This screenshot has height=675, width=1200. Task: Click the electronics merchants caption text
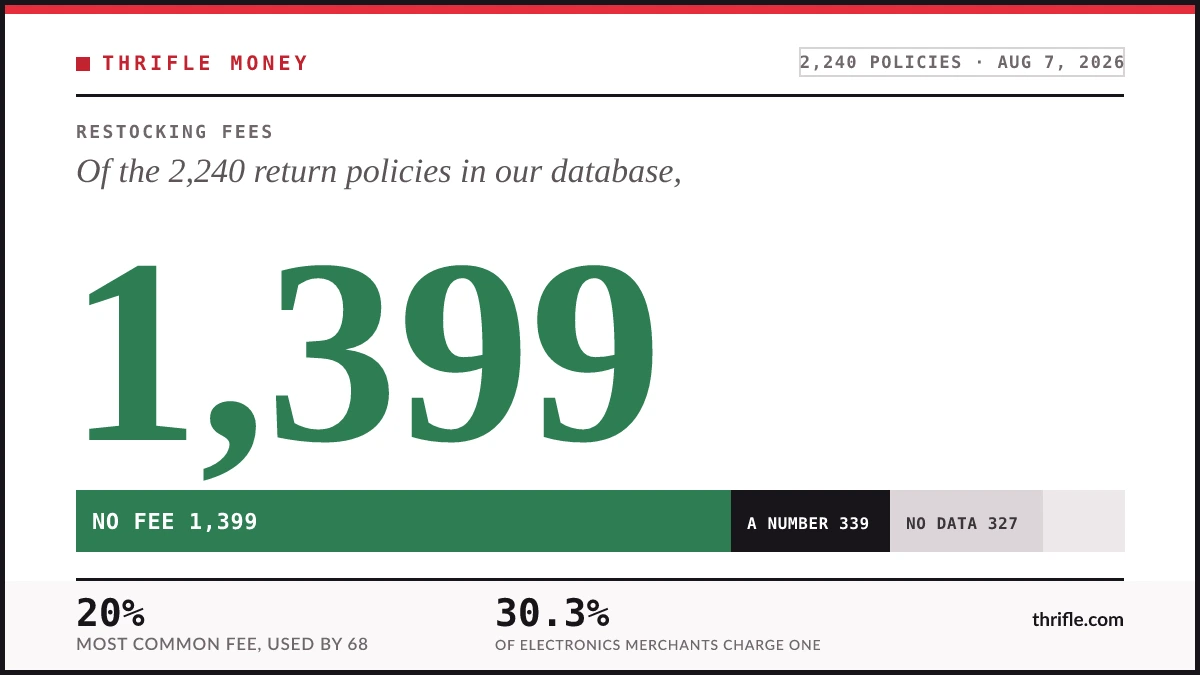coord(658,646)
